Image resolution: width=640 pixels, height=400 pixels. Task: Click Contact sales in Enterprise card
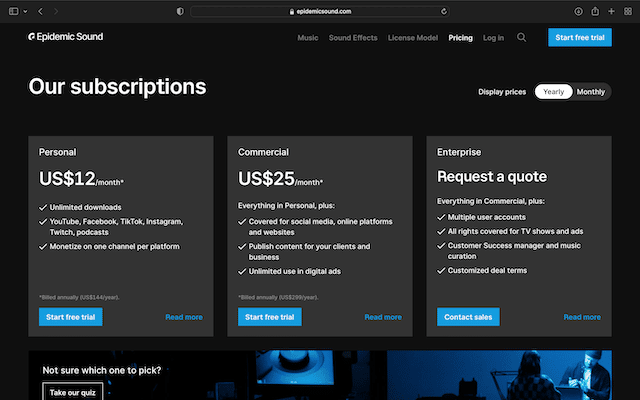468,317
